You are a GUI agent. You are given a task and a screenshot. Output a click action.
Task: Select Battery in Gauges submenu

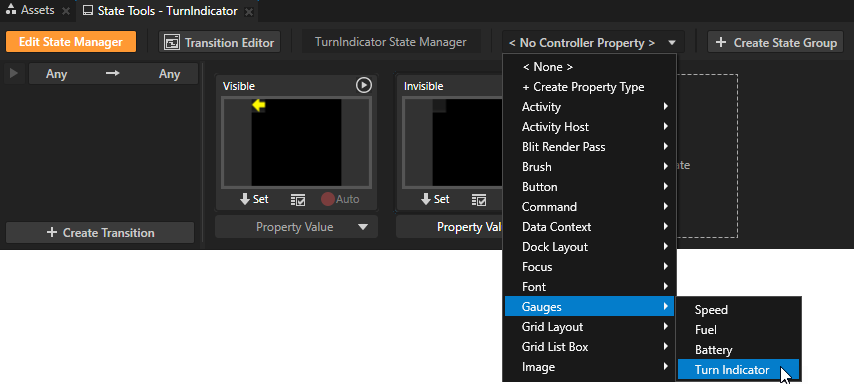[738, 350]
